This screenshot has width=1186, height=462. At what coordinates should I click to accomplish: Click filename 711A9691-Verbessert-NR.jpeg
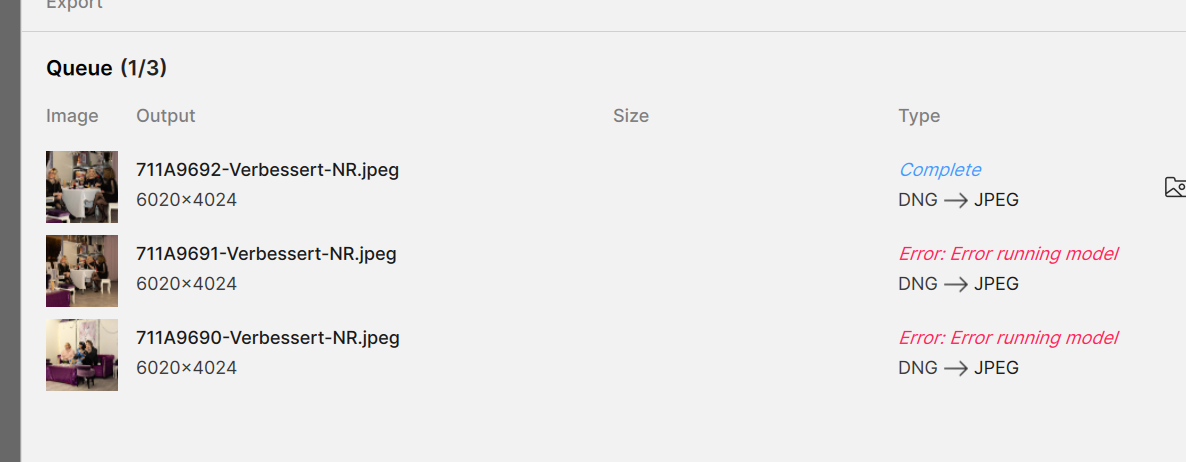266,254
